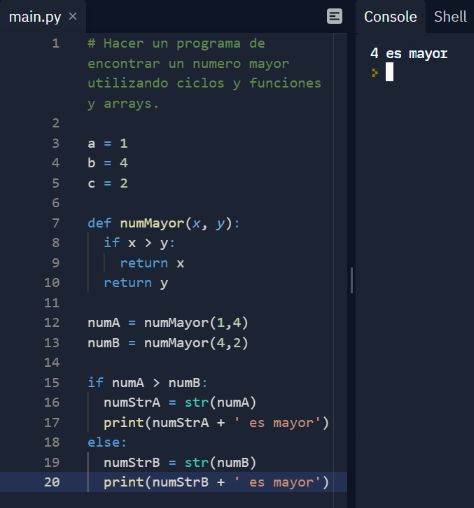Click line number 12 in gutter
The image size is (474, 508).
tap(52, 323)
